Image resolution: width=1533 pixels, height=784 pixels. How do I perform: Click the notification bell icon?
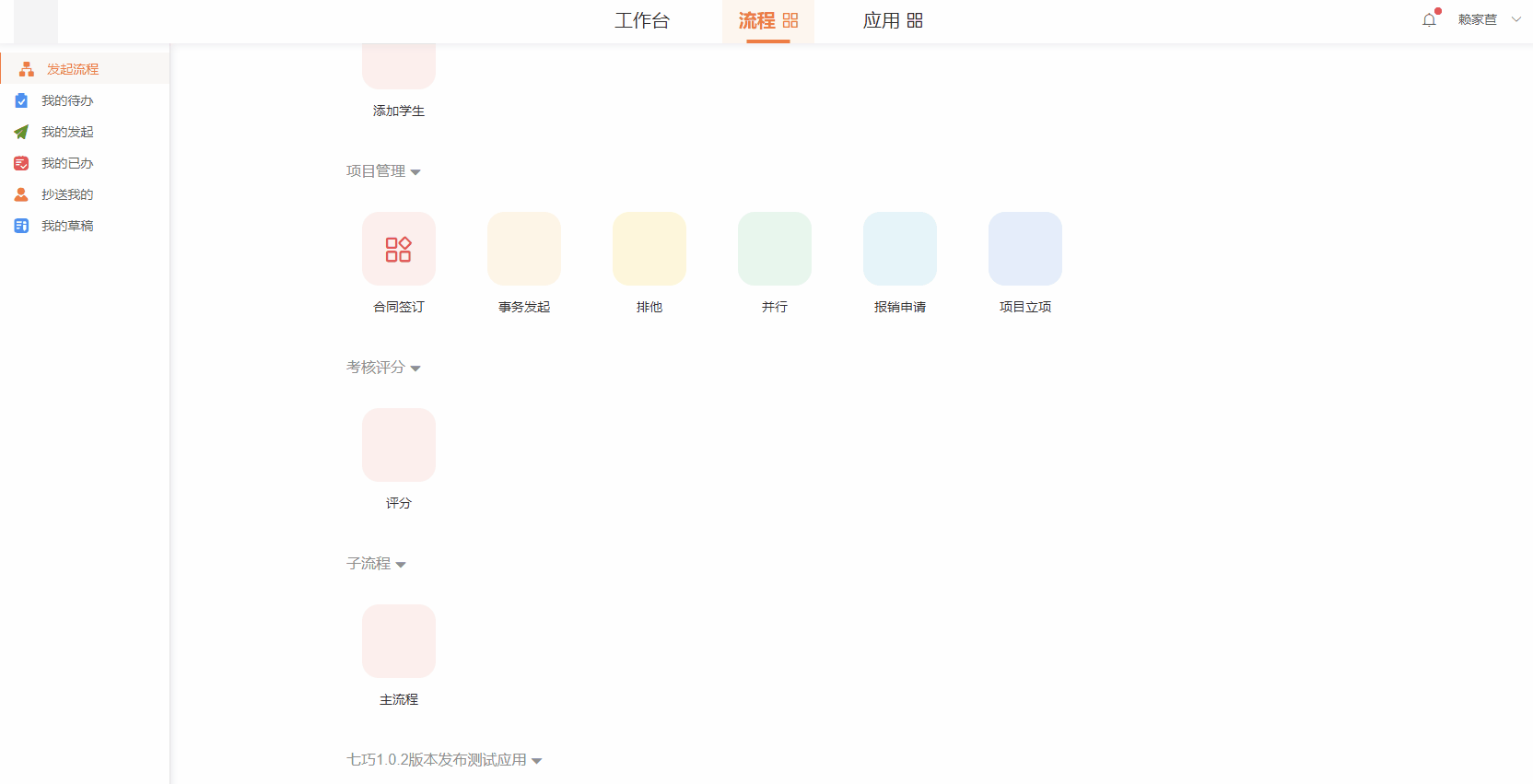(1429, 19)
